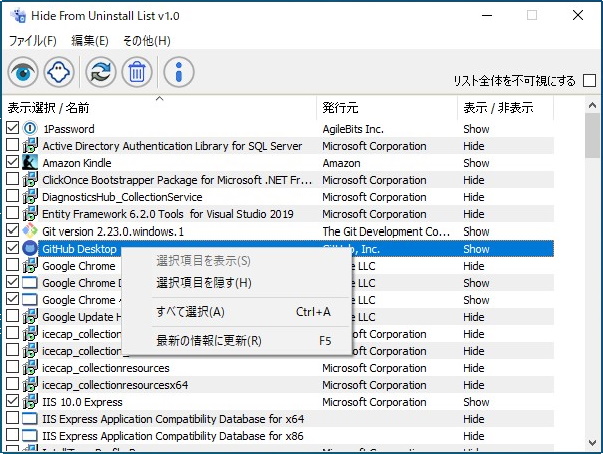
Task: Select the 1Password entry name
Action: pyautogui.click(x=68, y=129)
